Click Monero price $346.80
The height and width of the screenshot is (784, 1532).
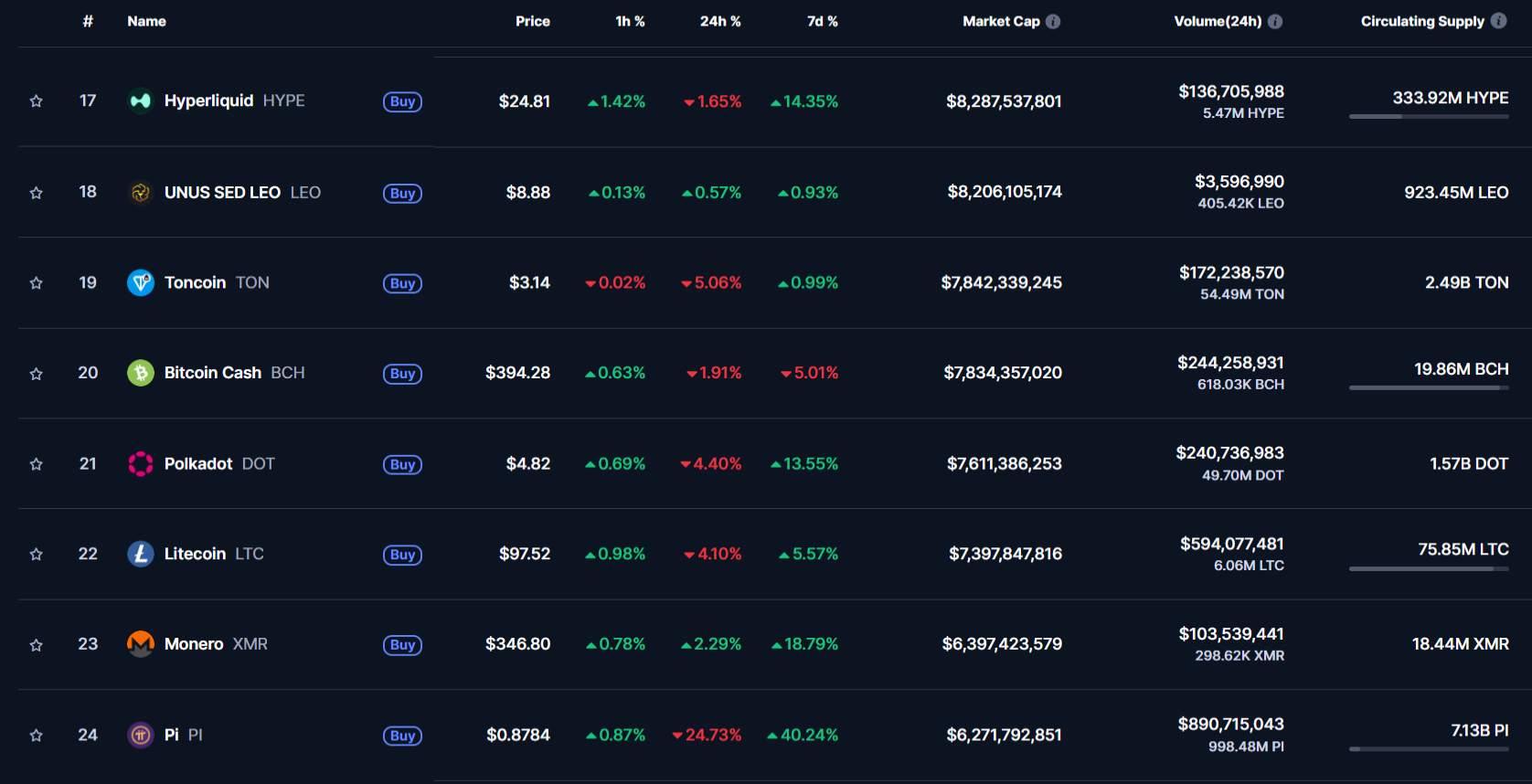tap(517, 644)
